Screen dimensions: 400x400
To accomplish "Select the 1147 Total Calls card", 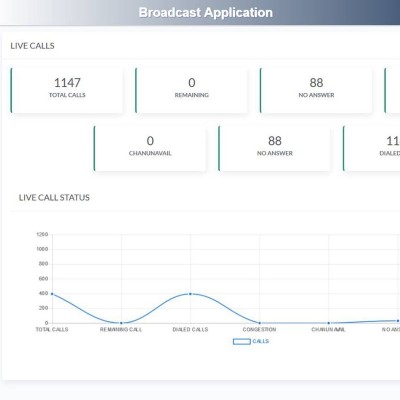I will tap(67, 90).
